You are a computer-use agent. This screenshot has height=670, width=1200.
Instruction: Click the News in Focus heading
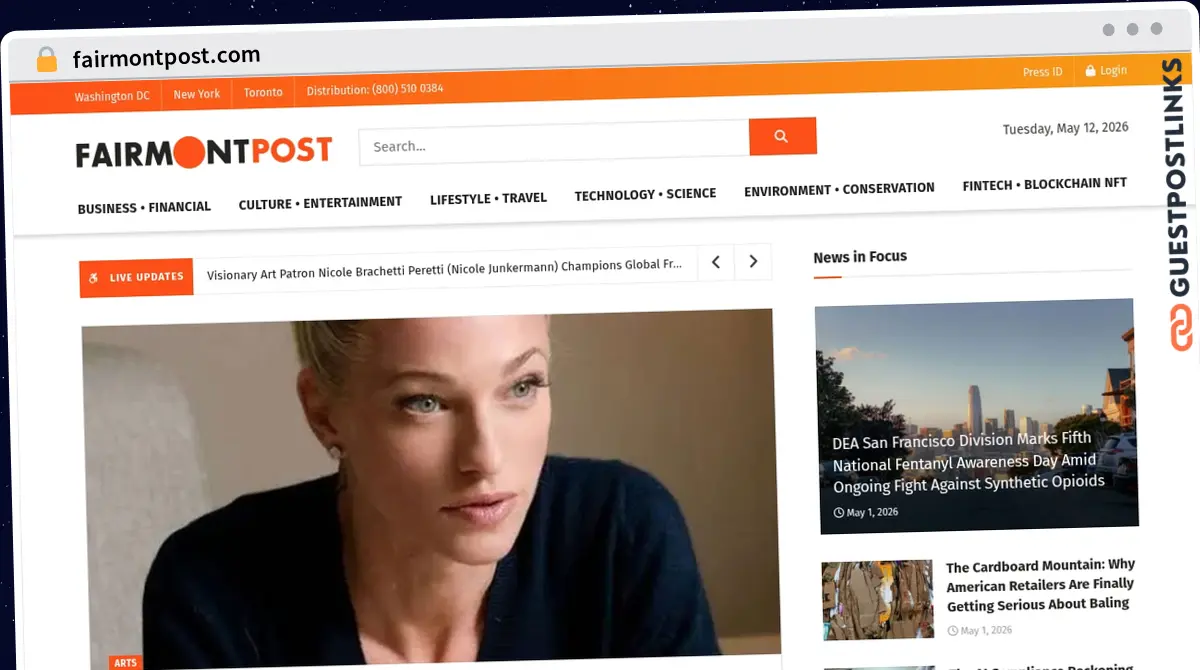point(860,257)
